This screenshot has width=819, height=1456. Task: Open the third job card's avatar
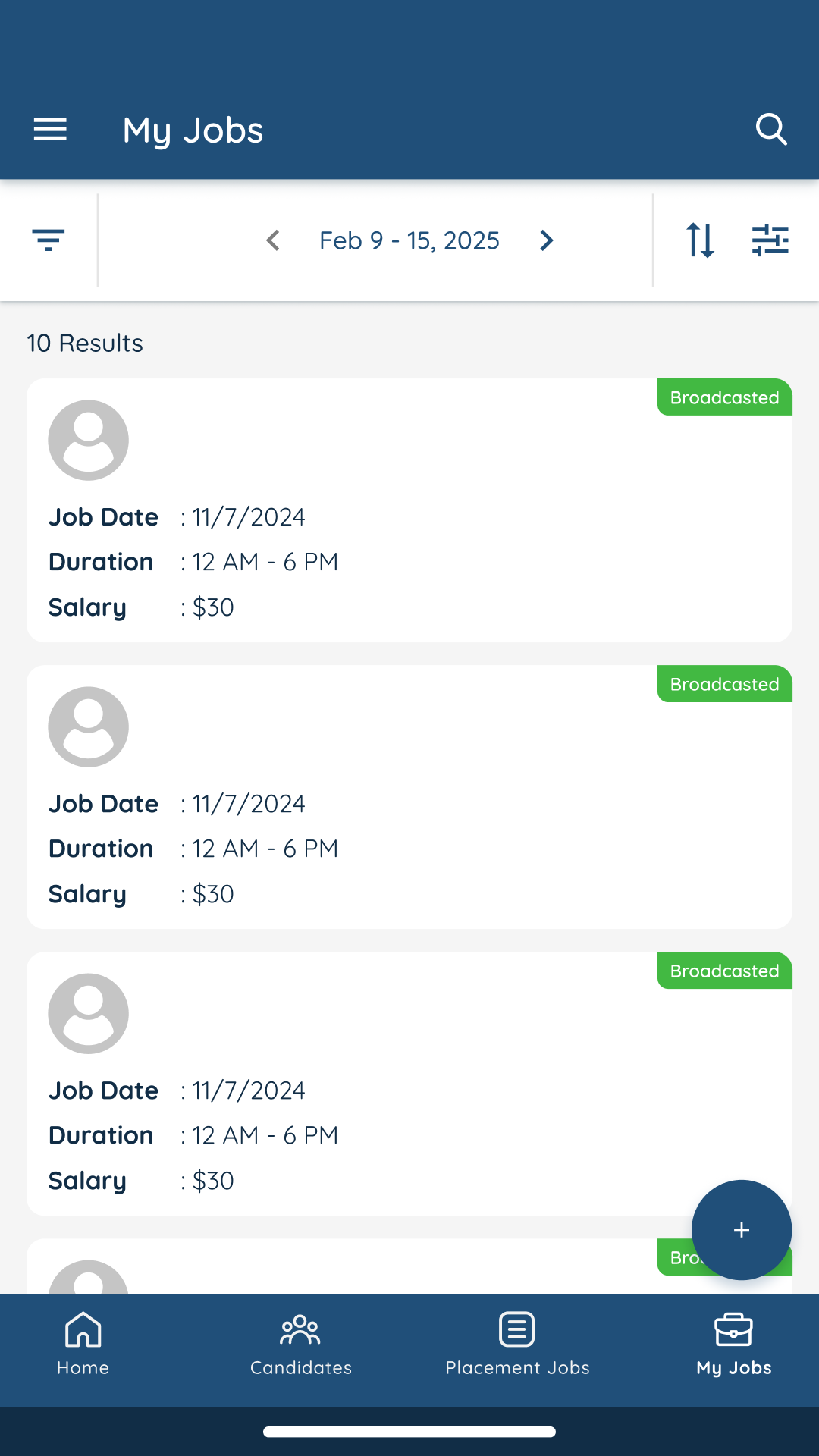coord(89,1014)
